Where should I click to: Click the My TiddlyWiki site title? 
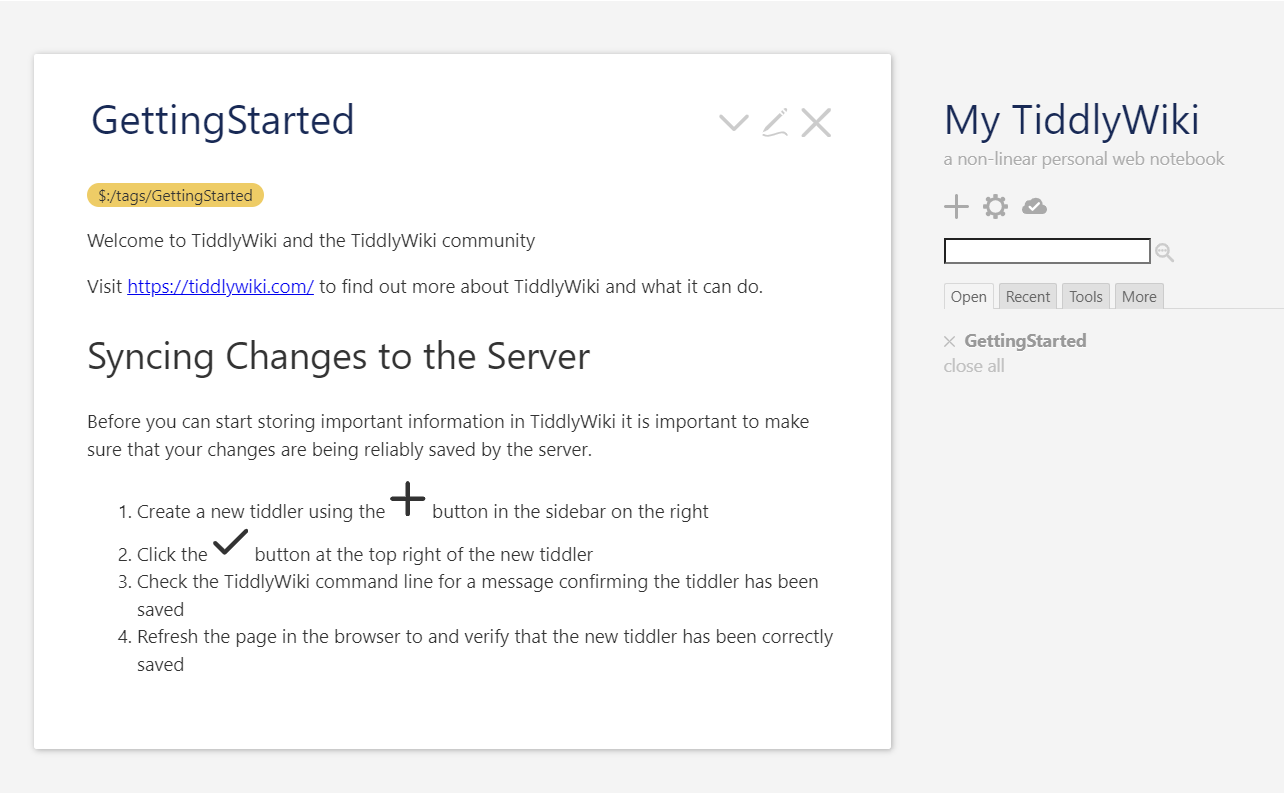coord(1072,120)
